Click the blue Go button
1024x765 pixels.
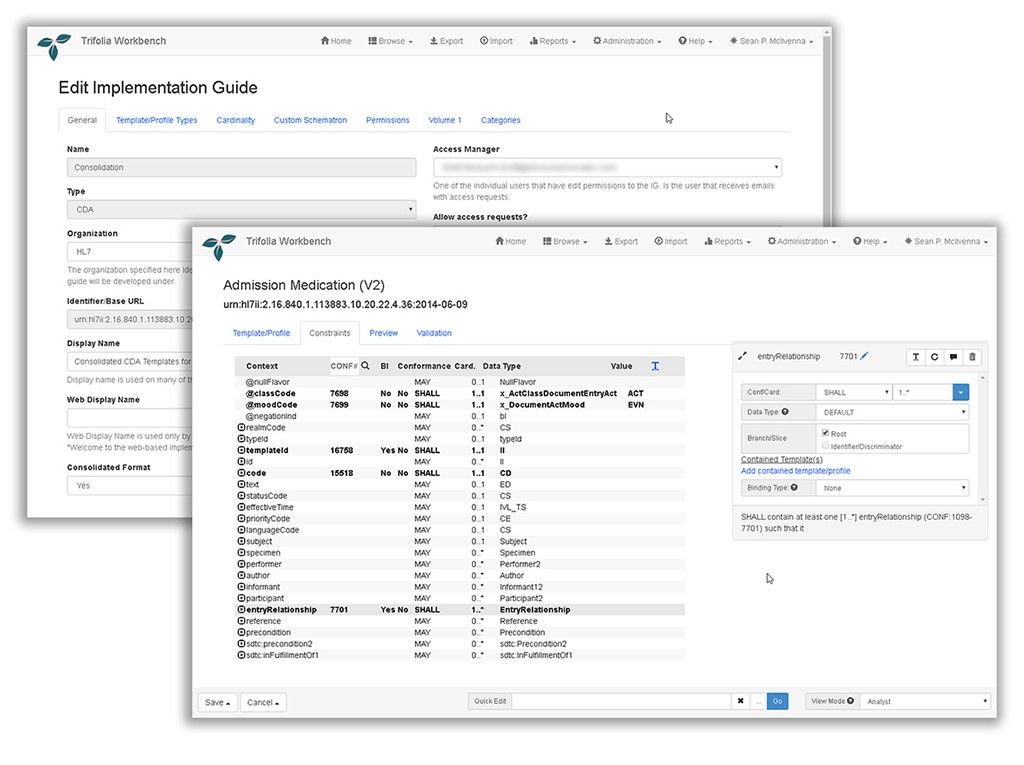[x=777, y=701]
